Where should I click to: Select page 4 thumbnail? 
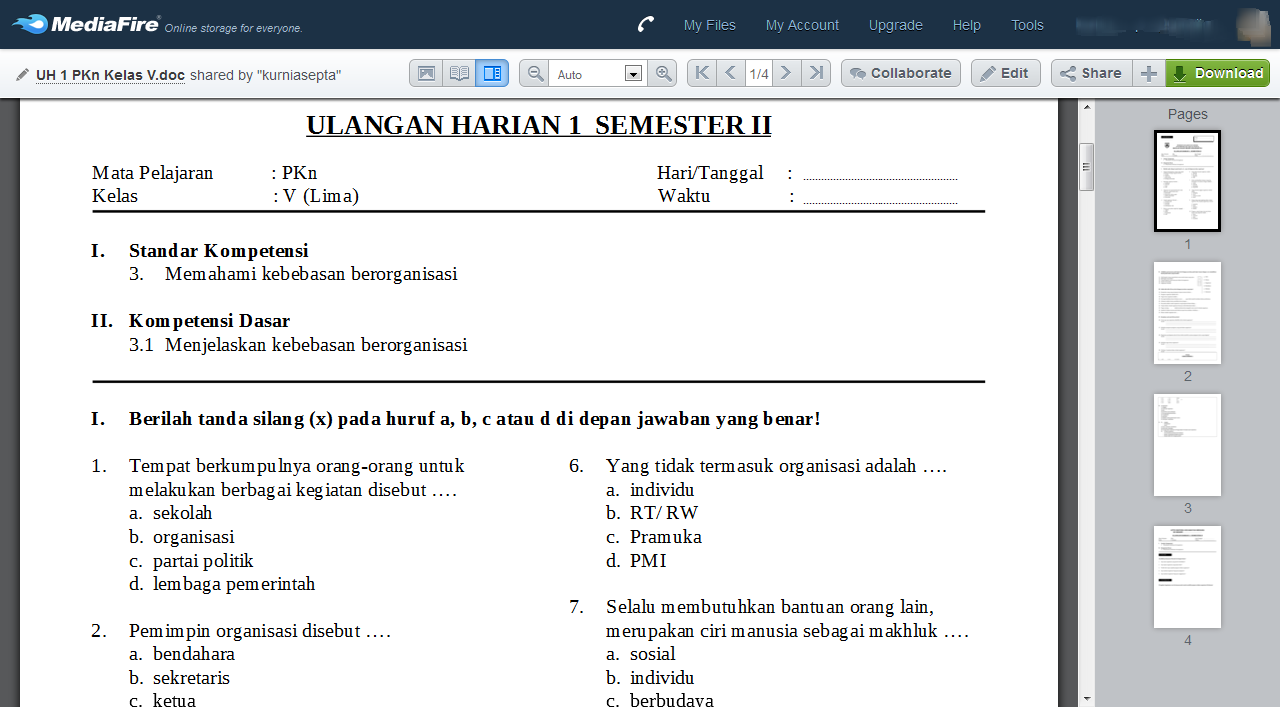coord(1187,577)
